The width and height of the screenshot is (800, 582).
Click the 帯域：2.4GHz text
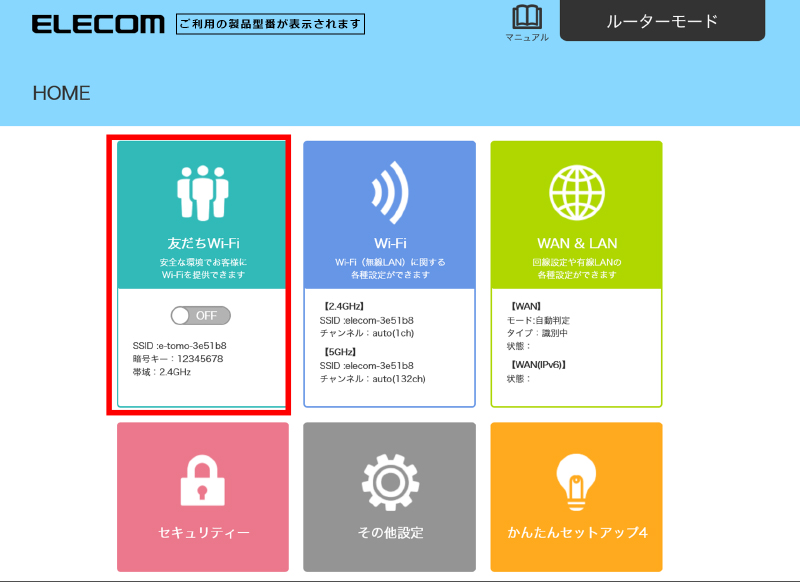[162, 372]
